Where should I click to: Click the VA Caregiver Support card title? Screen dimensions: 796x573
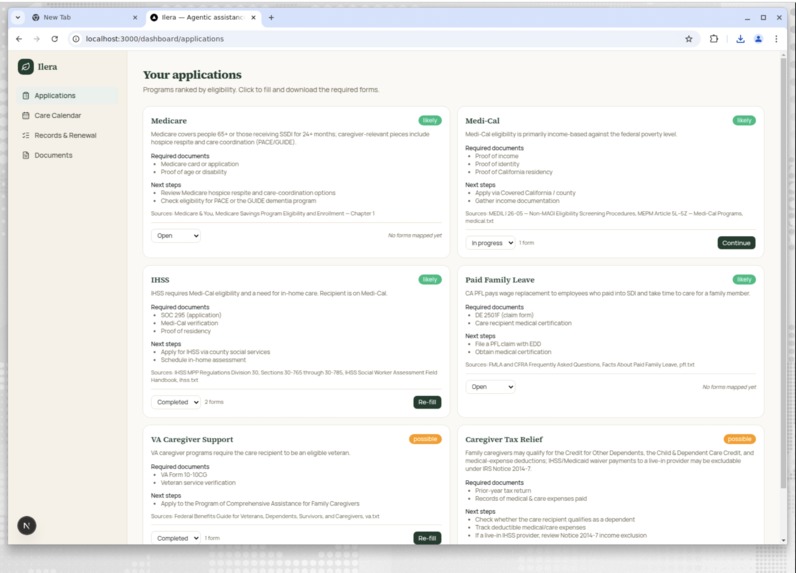point(192,440)
